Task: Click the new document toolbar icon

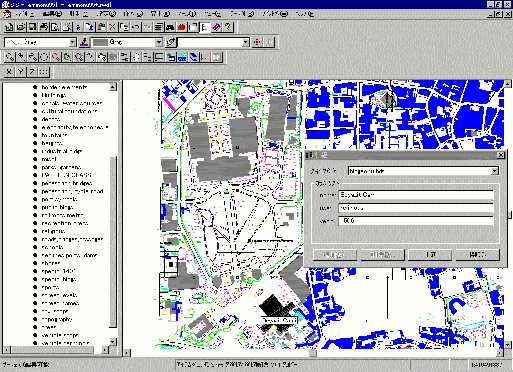Action: 9,27
